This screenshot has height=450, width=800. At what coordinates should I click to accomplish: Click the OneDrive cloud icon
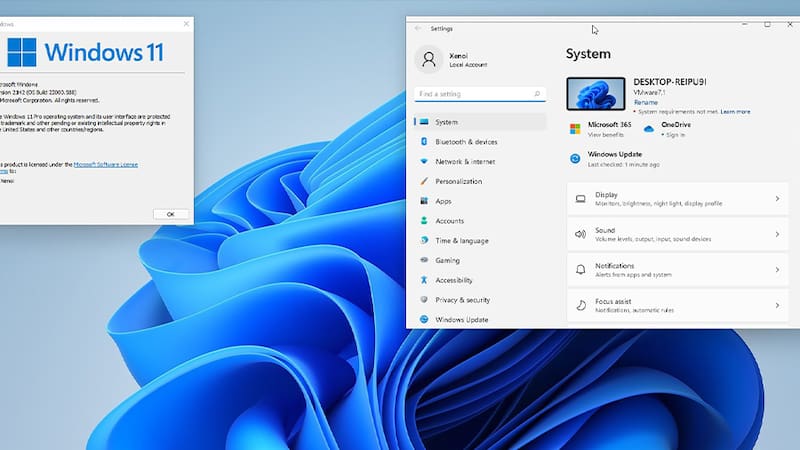pos(649,129)
